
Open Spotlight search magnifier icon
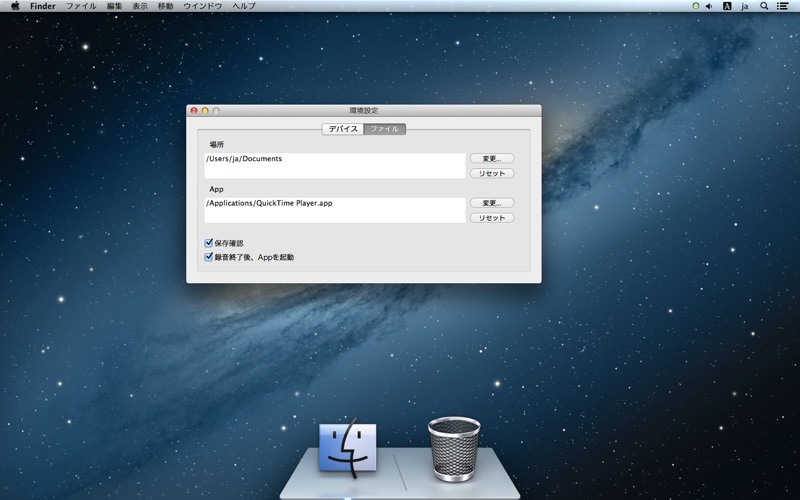764,6
